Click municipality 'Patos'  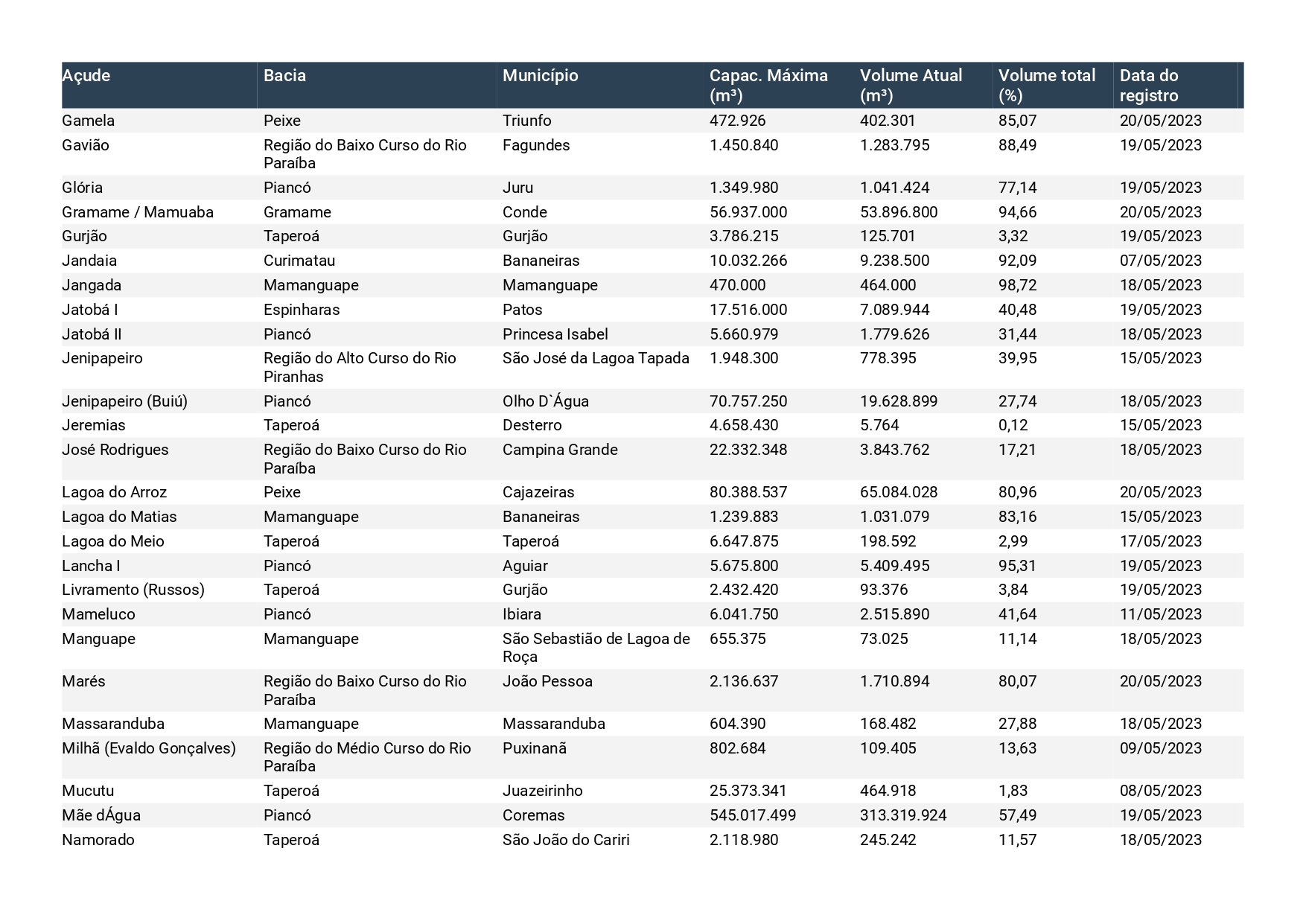522,310
